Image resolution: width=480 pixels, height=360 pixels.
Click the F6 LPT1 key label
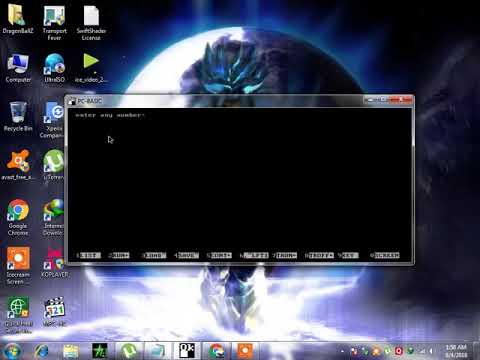[254, 255]
